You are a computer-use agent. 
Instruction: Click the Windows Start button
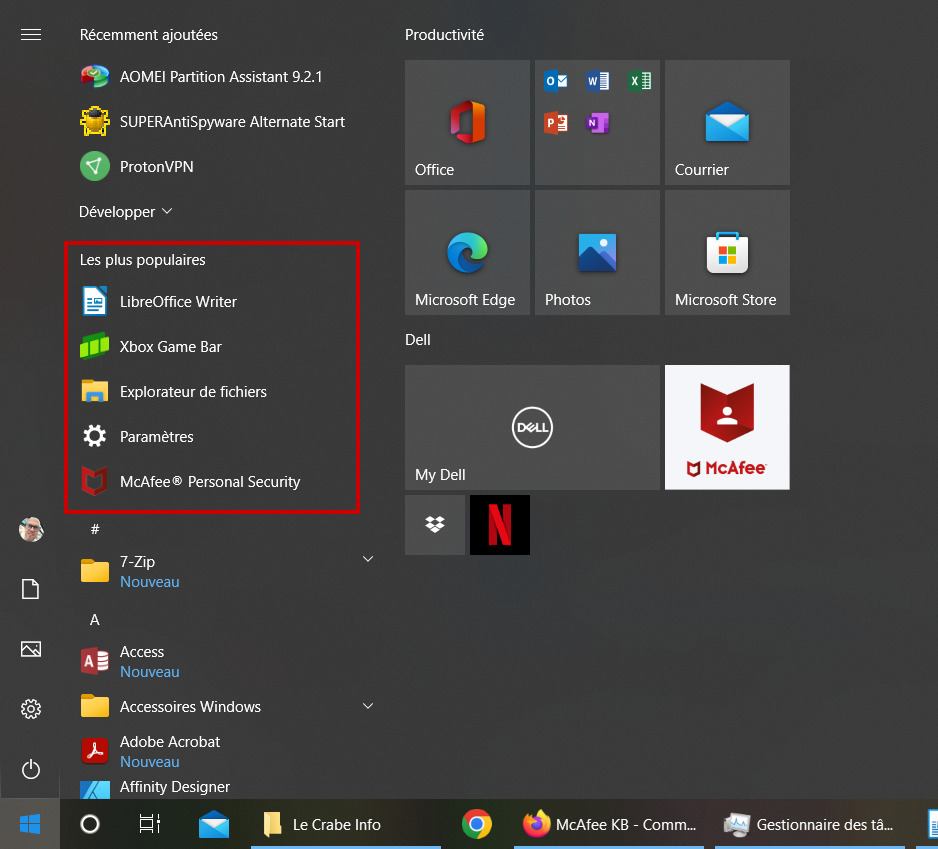[x=30, y=824]
